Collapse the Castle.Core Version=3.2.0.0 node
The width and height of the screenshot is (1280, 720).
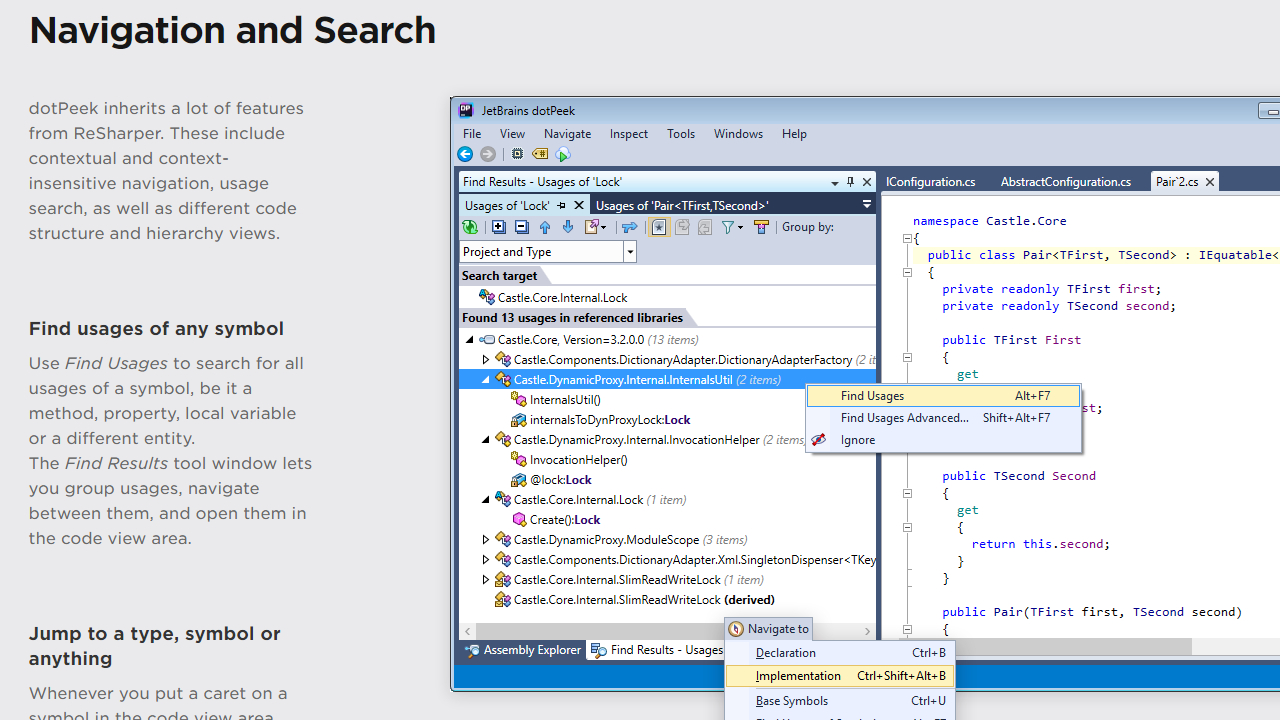click(470, 340)
